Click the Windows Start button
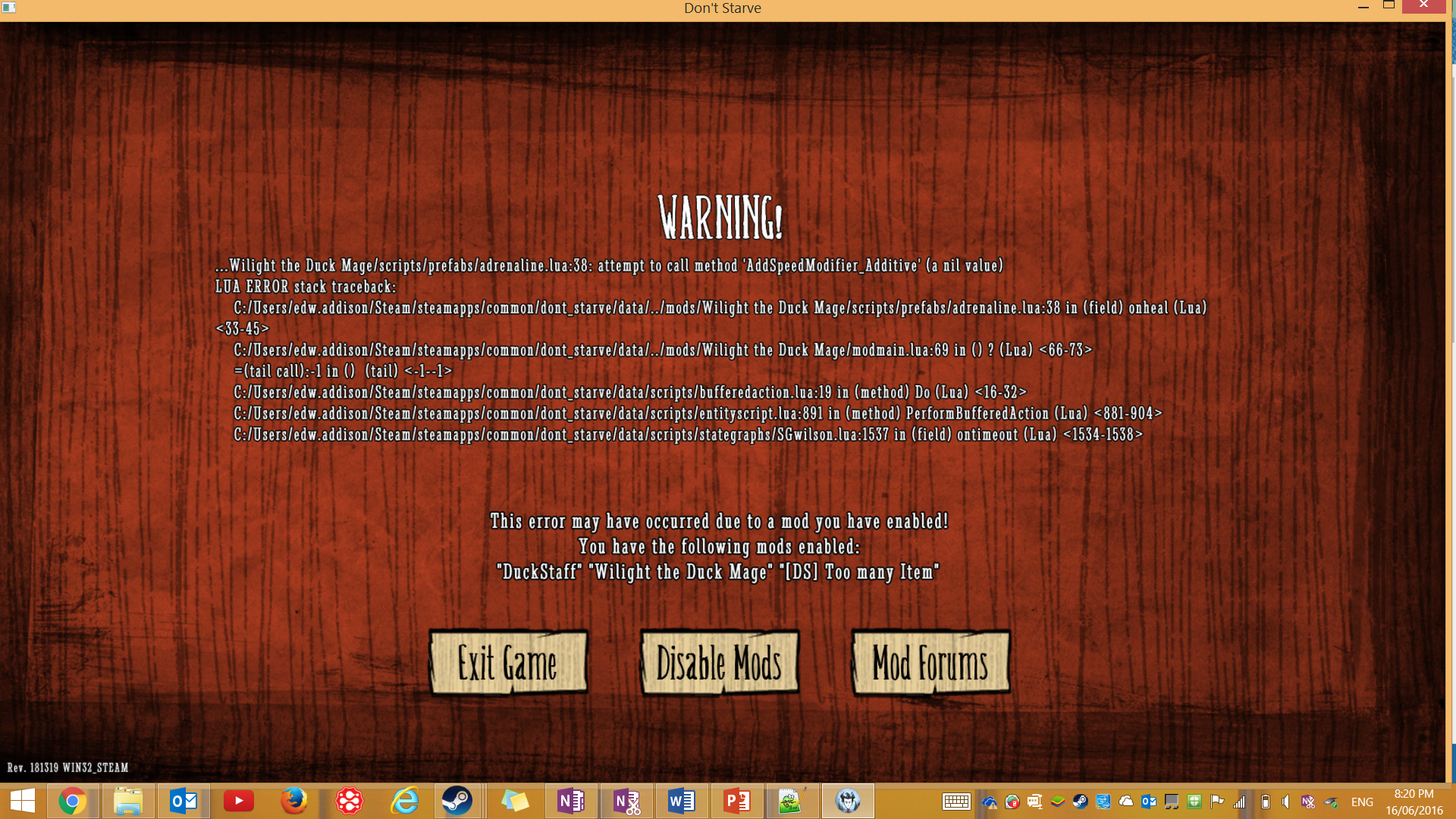Screen dimensions: 1456x819 [23, 802]
